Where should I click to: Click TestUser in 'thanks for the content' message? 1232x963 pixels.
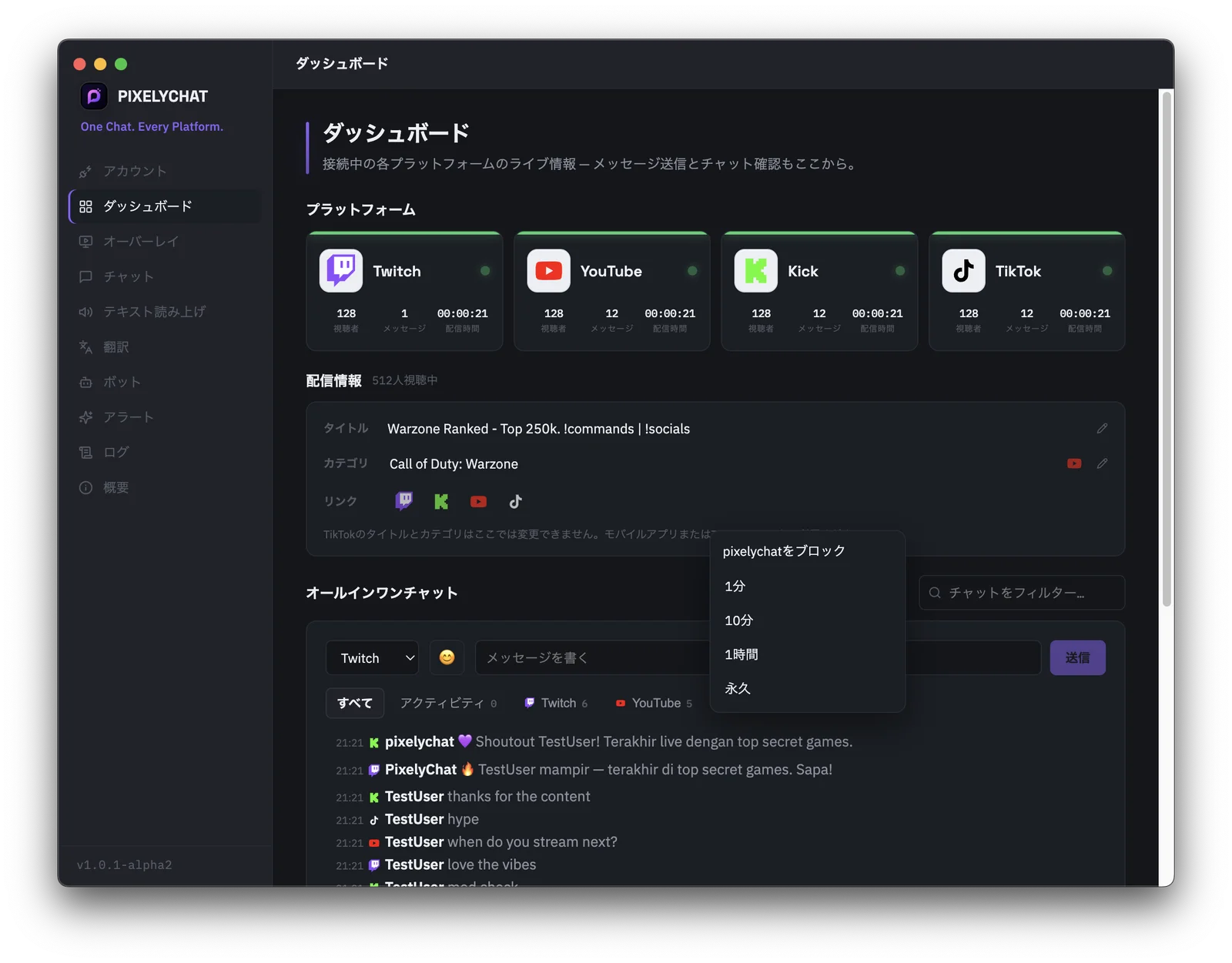(x=414, y=797)
